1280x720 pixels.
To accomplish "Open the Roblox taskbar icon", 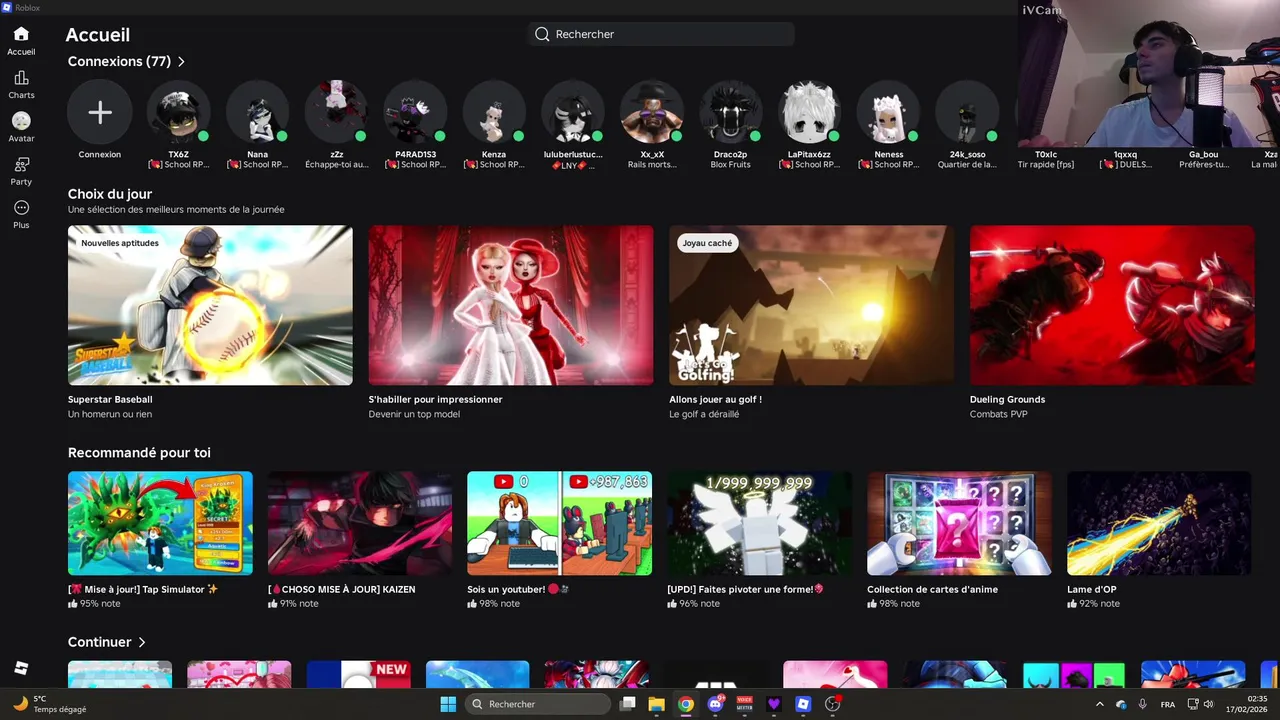I will pyautogui.click(x=803, y=704).
